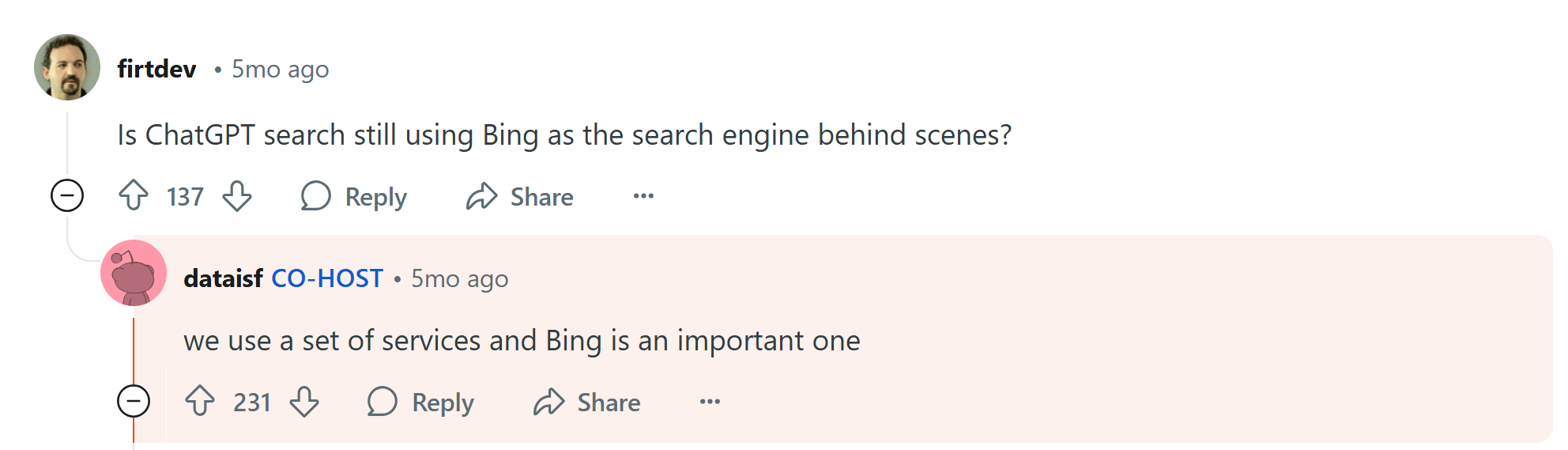Click the Share label under dataisf's reply
1568x450 pixels.
tap(609, 402)
